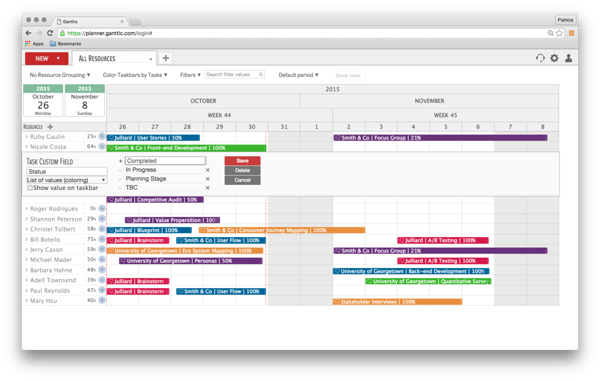The height and width of the screenshot is (381, 600).
Task: Select the Value Proposition taskbar
Action: (x=172, y=220)
